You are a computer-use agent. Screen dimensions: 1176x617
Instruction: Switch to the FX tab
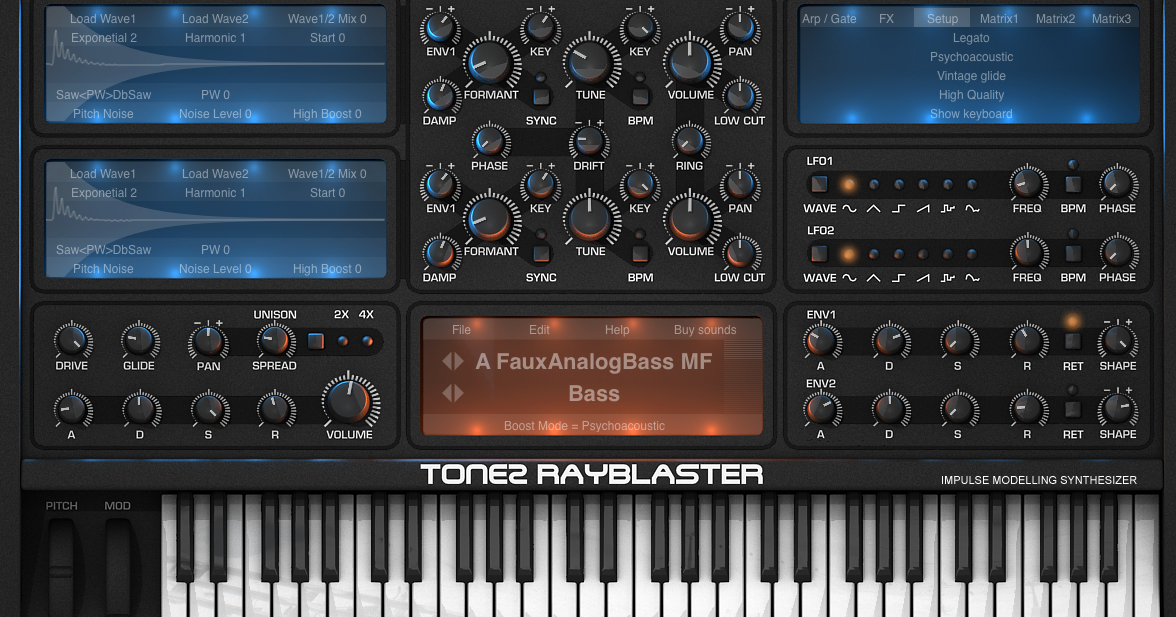(x=886, y=19)
